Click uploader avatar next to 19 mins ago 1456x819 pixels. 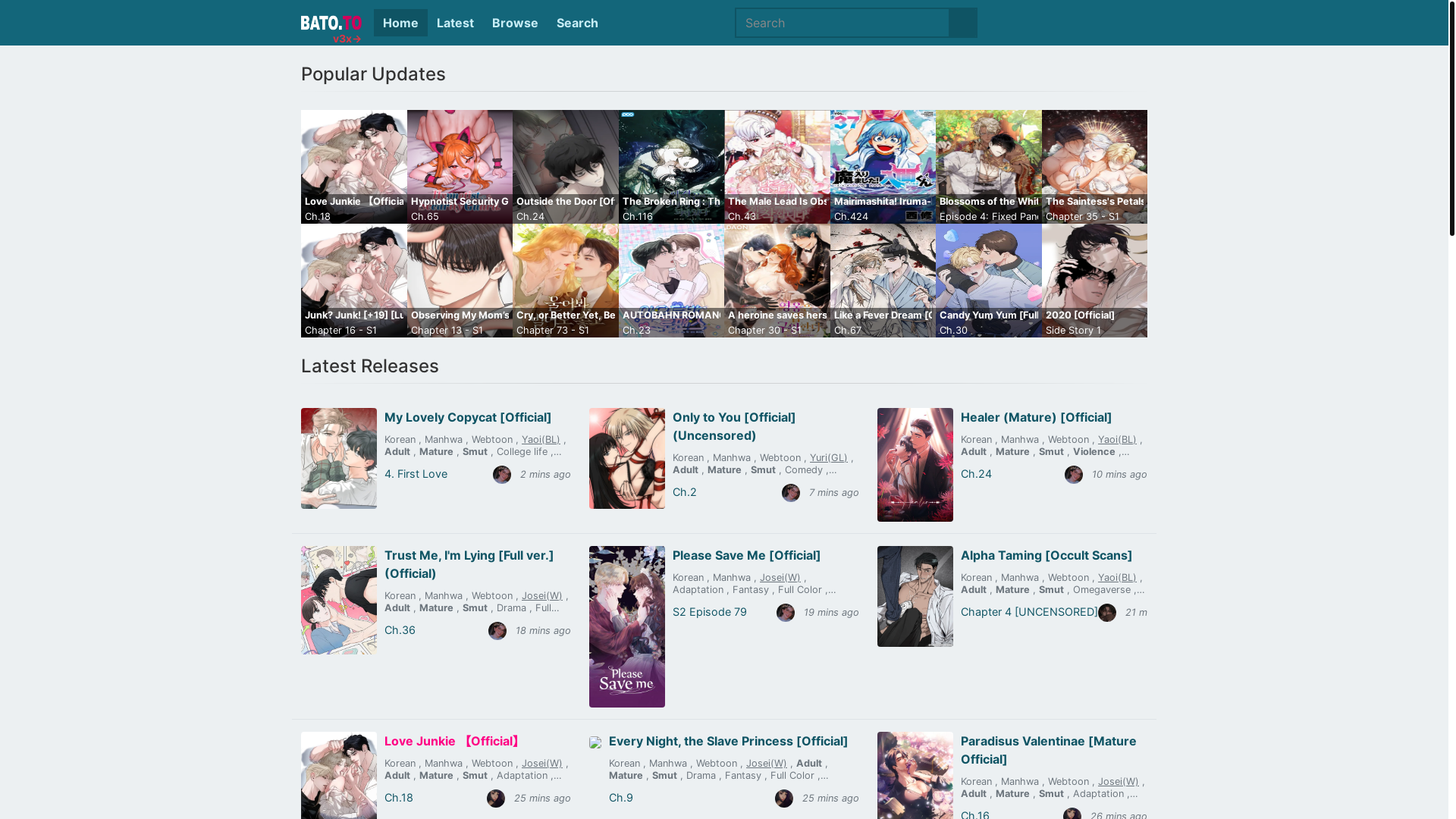point(786,613)
